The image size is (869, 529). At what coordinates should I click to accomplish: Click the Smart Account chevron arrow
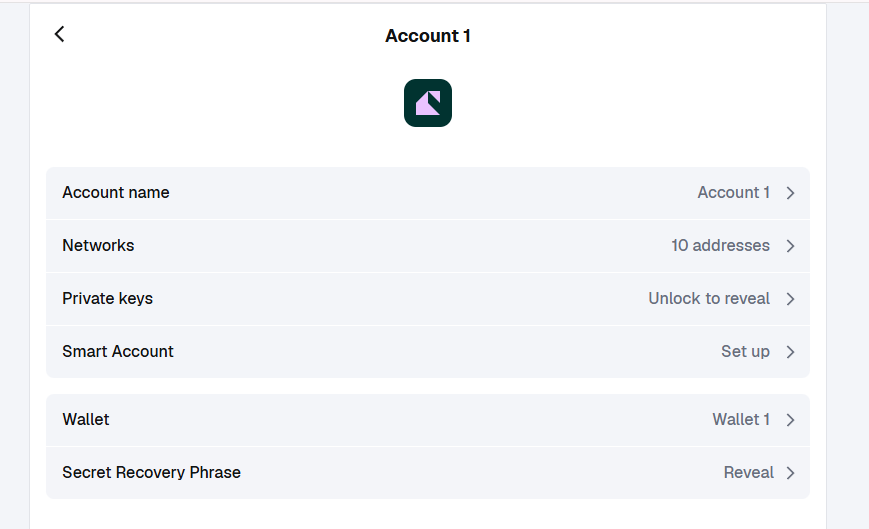[x=790, y=352]
